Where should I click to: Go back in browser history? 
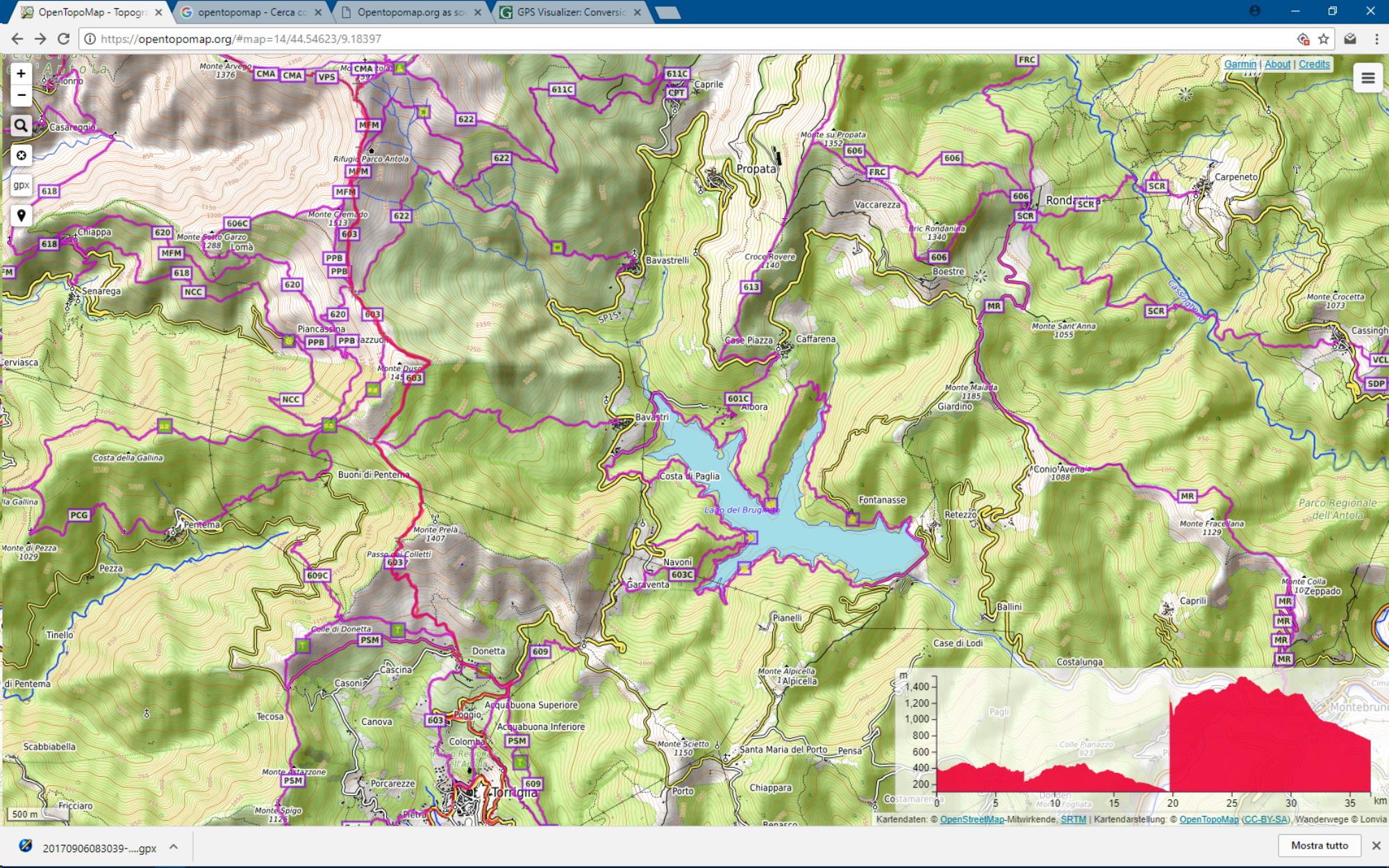[x=17, y=39]
